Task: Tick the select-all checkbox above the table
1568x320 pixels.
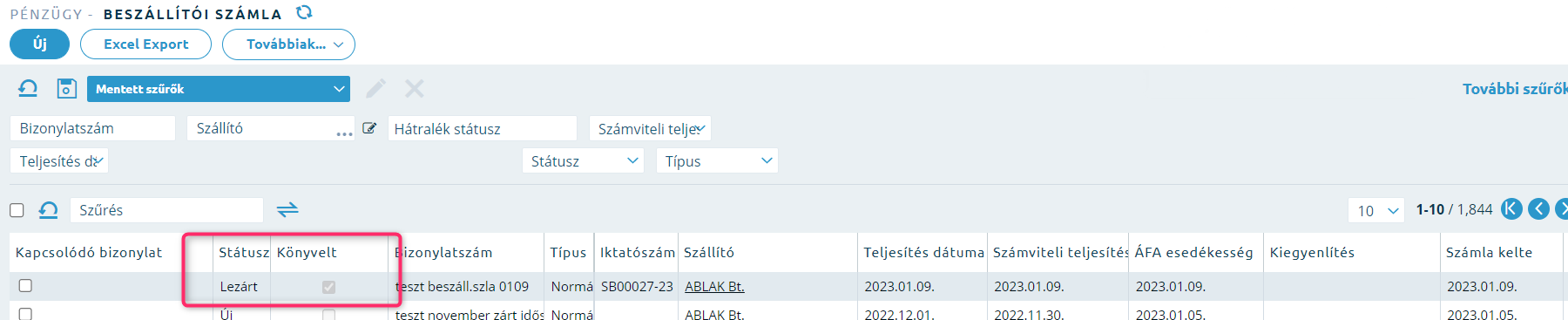Action: [17, 210]
